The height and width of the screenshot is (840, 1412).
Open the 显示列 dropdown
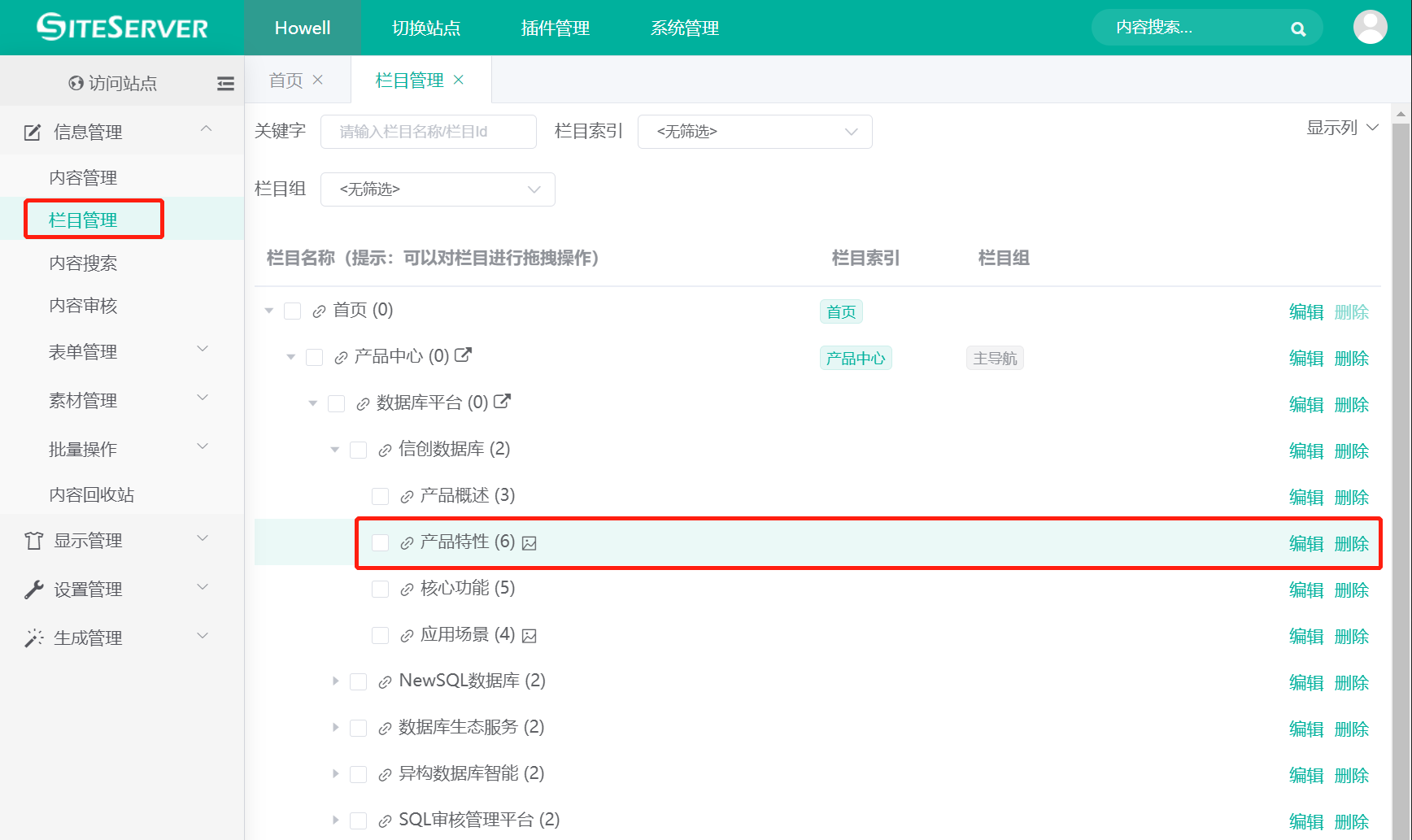tap(1342, 128)
